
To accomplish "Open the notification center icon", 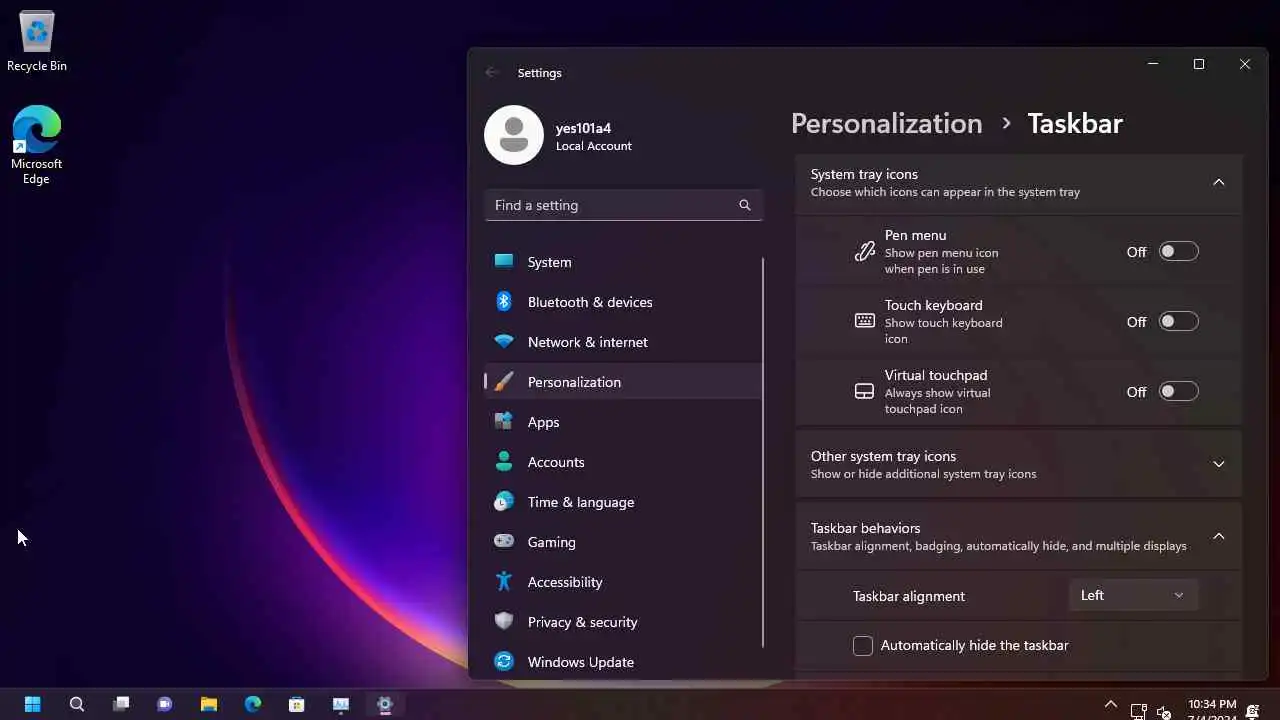I will point(1253,712).
